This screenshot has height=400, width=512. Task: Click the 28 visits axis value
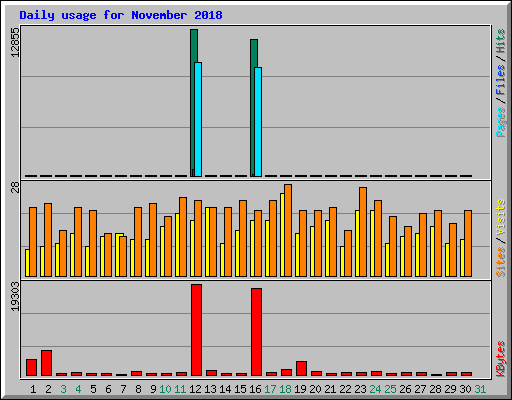pyautogui.click(x=15, y=188)
